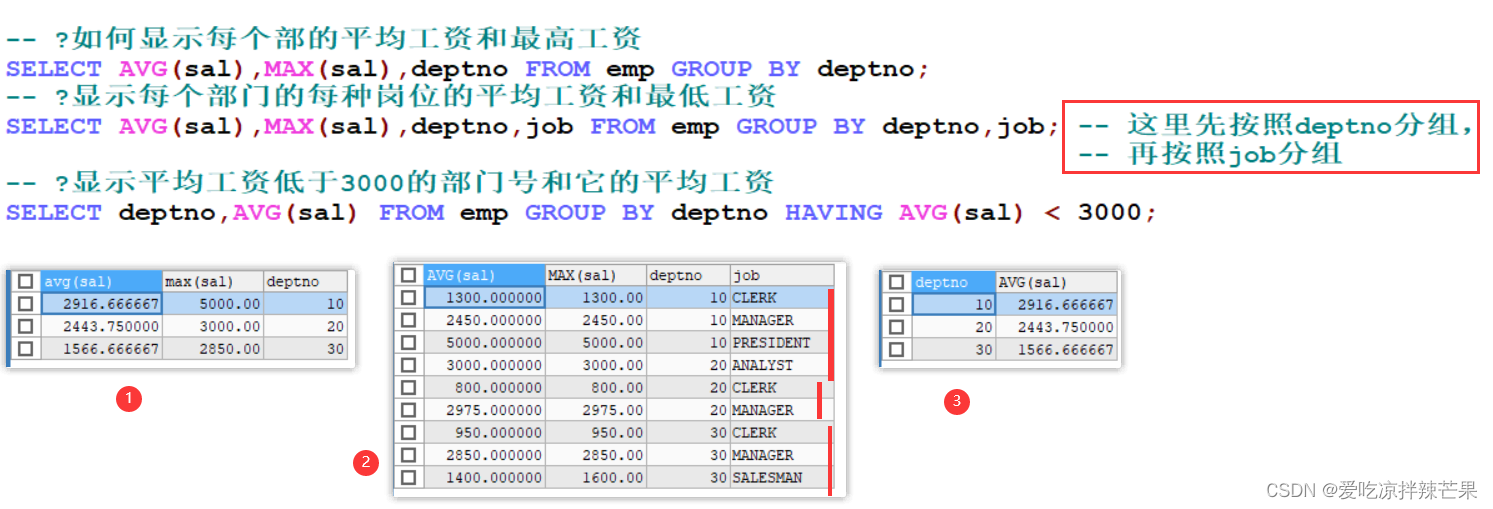
Task: Tick header checkbox of the two-column deptno/AVG grid
Action: (x=896, y=282)
